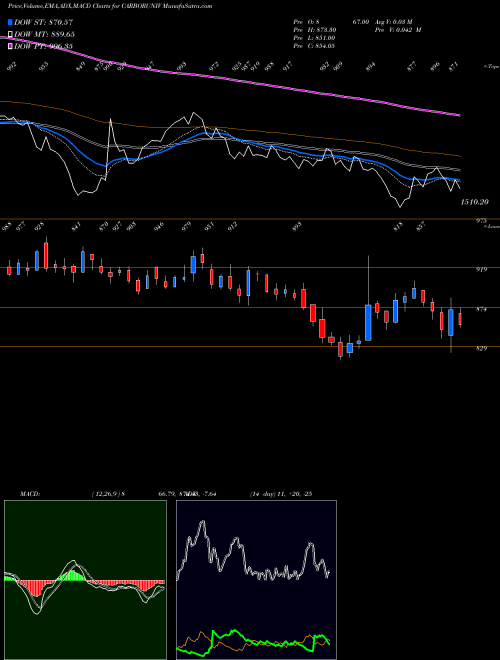This screenshot has height=660, width=500.
Task: Click the 874 price axis label
Action: click(481, 309)
